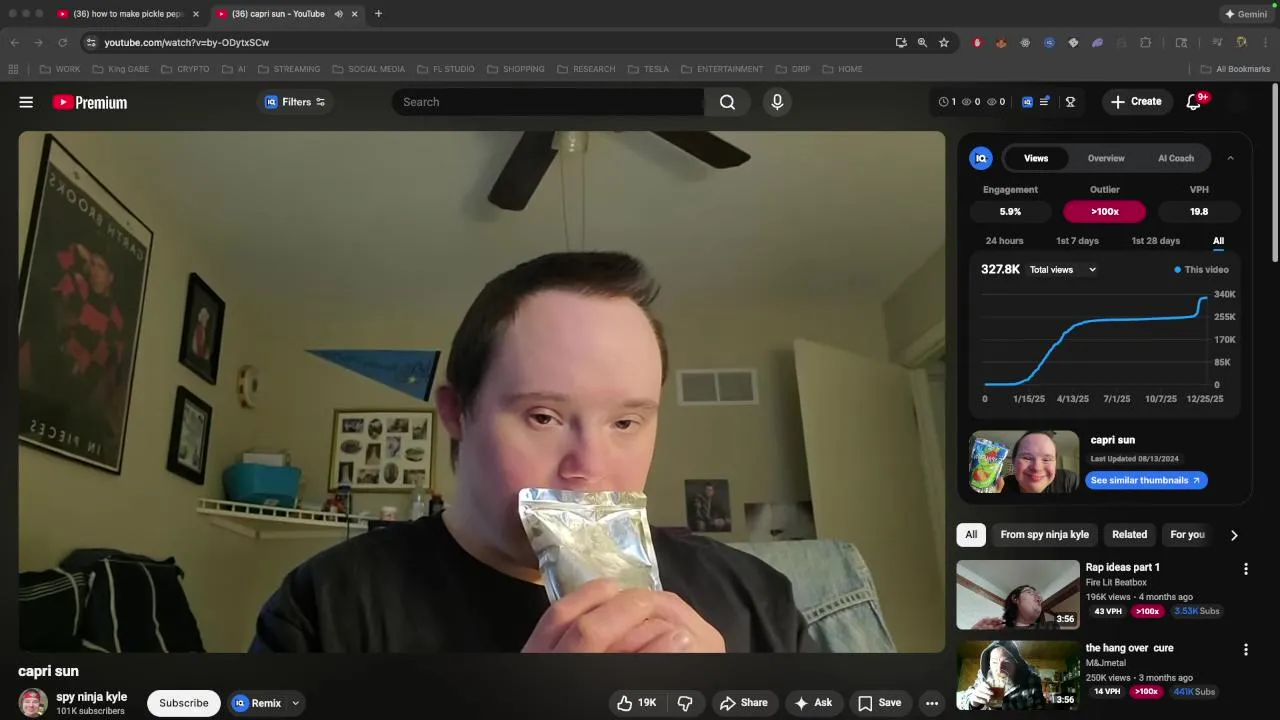Save the video with Save button
Viewport: 1280px width, 720px height.
[x=880, y=703]
